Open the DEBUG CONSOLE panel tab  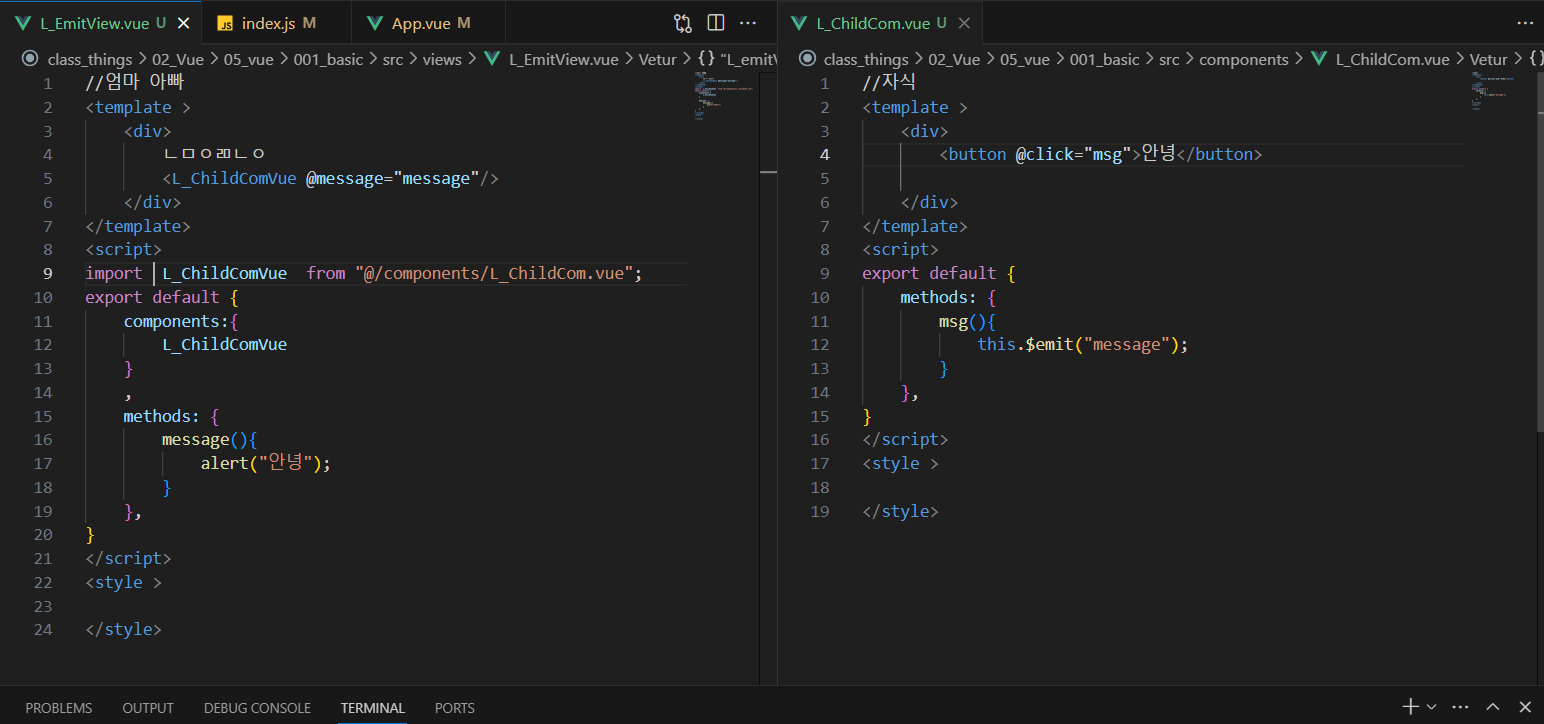pyautogui.click(x=257, y=707)
